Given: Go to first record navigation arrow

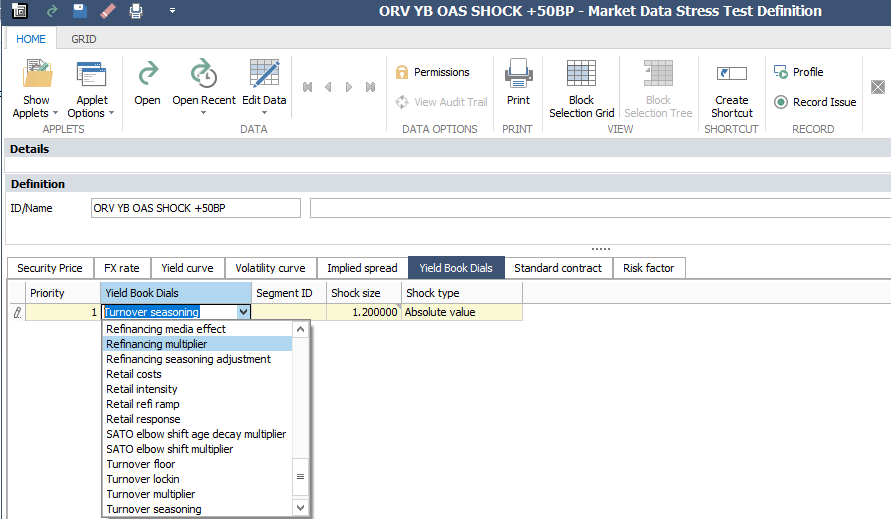Looking at the screenshot, I should pyautogui.click(x=307, y=87).
